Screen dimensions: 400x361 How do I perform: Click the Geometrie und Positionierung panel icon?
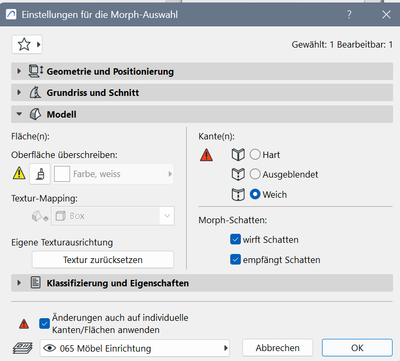coord(36,71)
